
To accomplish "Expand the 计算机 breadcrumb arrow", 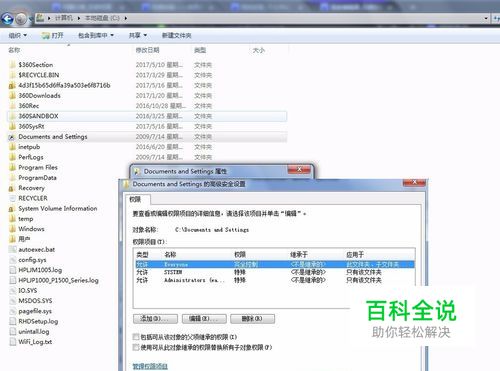I will tap(79, 18).
